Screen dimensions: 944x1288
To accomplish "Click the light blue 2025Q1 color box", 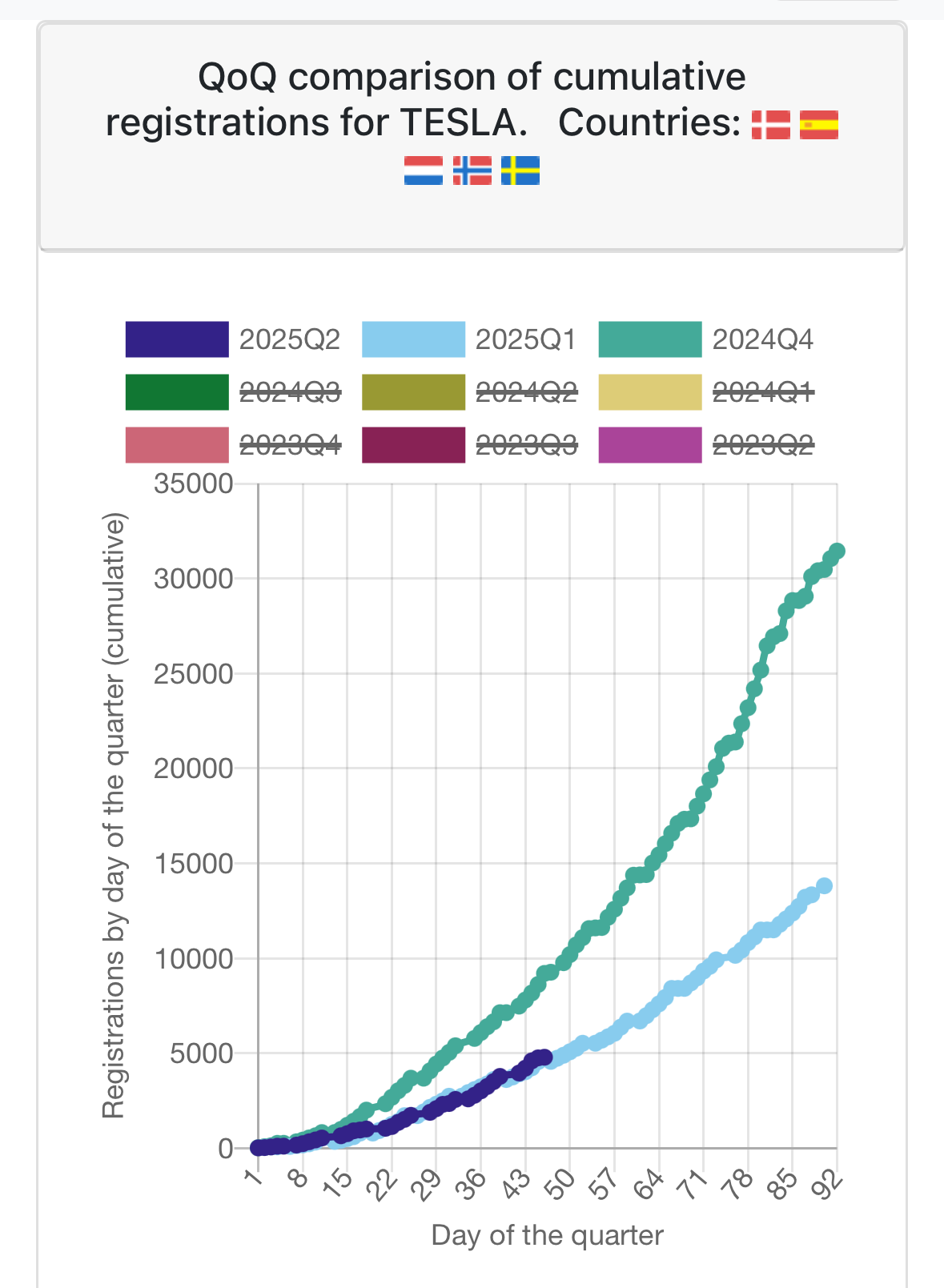I will (x=413, y=339).
